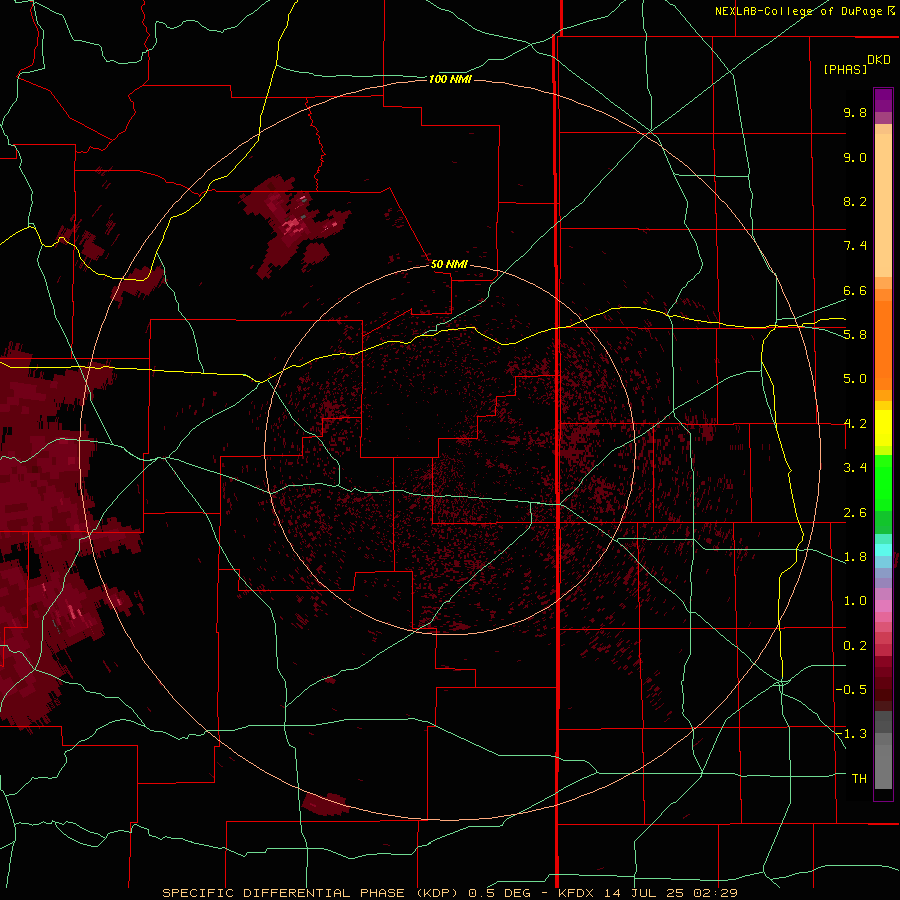Click the product title caption at bottom
900x900 pixels.
(x=450, y=893)
